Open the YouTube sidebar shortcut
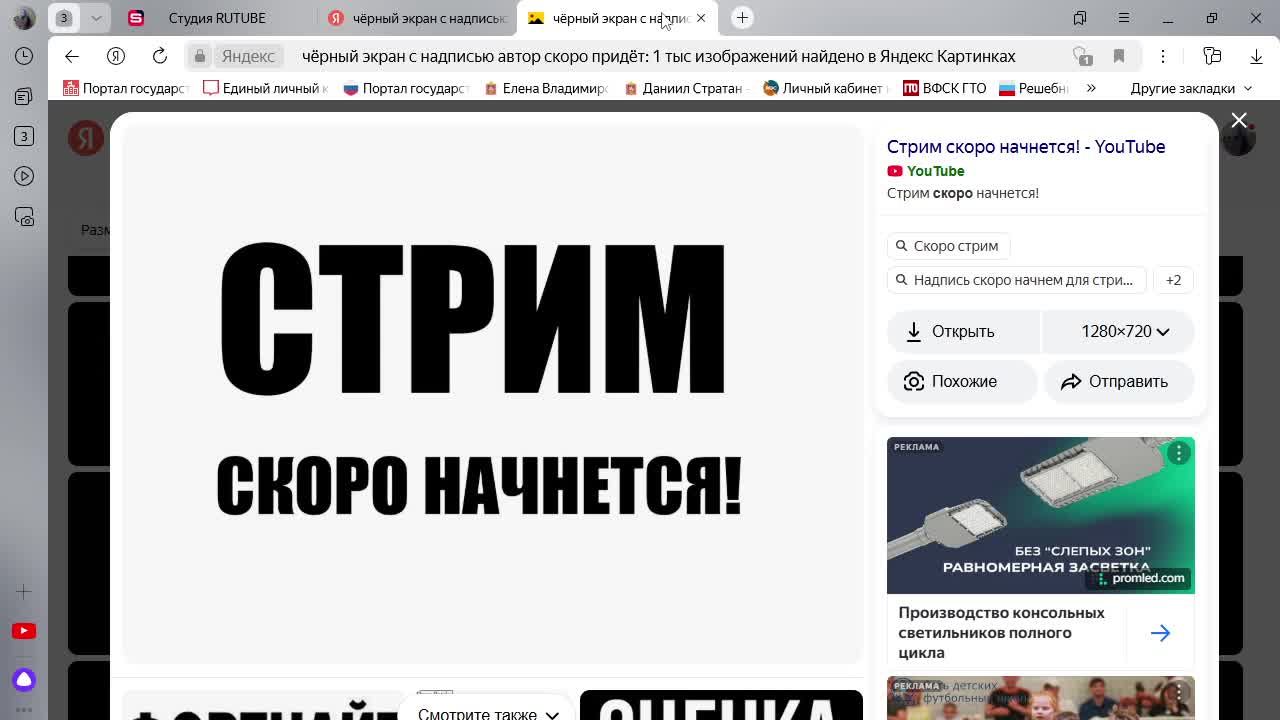 point(24,631)
